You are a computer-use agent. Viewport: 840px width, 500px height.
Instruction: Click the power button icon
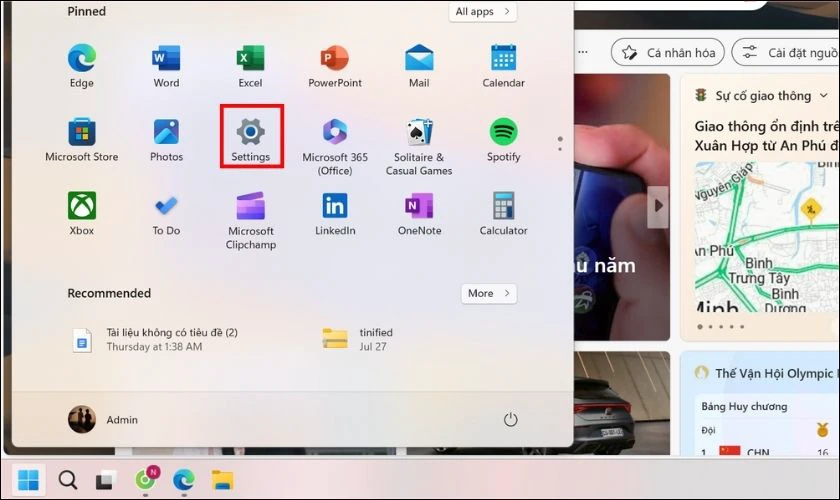(511, 419)
